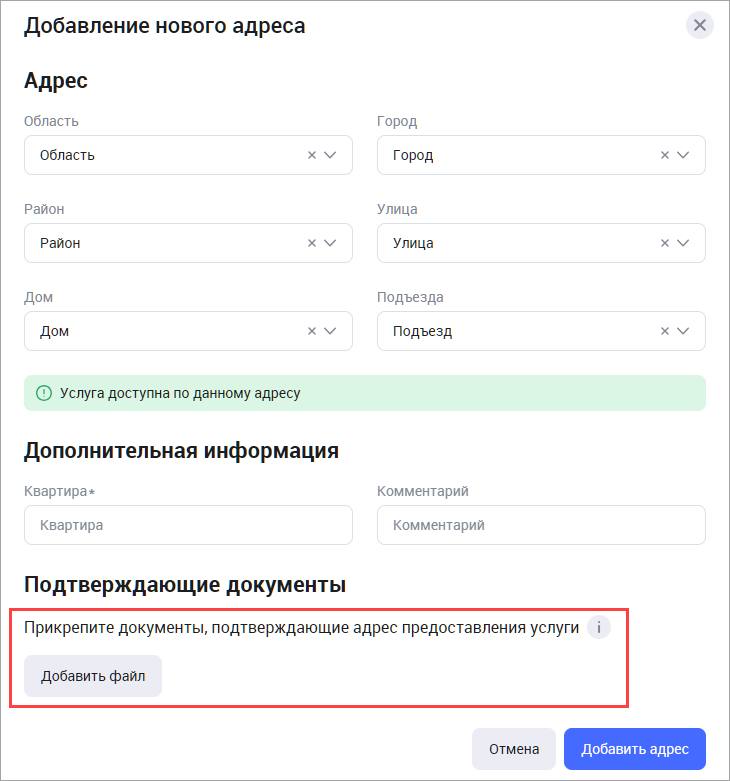Expand the Дом dropdown

click(x=331, y=331)
